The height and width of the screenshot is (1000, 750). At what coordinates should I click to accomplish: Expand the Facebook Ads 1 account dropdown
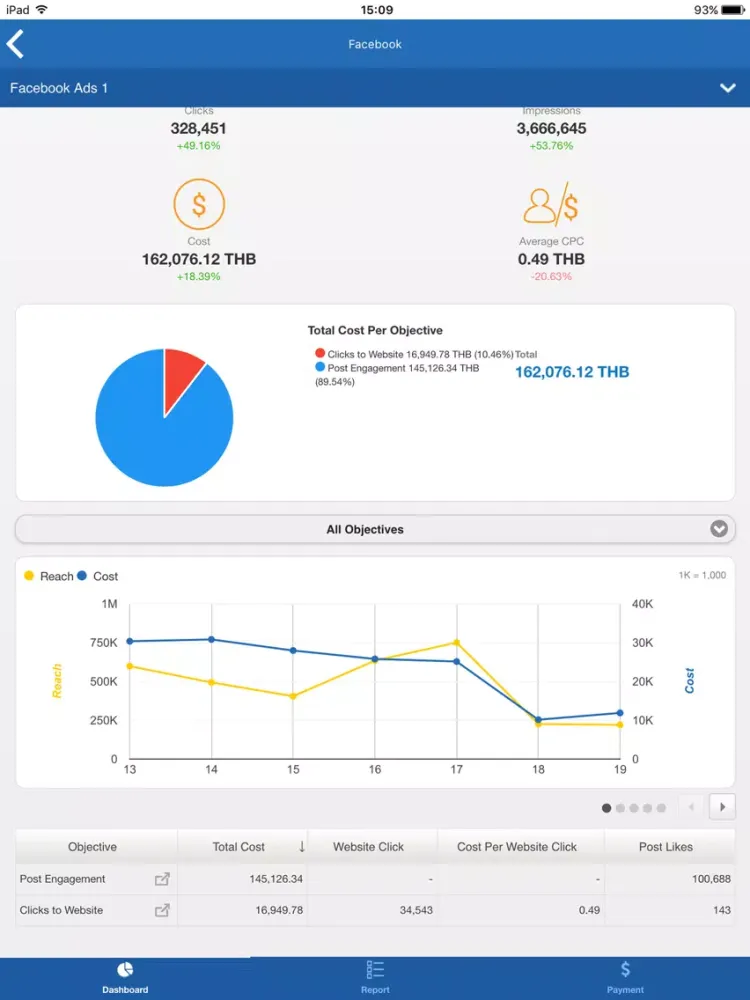pyautogui.click(x=728, y=88)
